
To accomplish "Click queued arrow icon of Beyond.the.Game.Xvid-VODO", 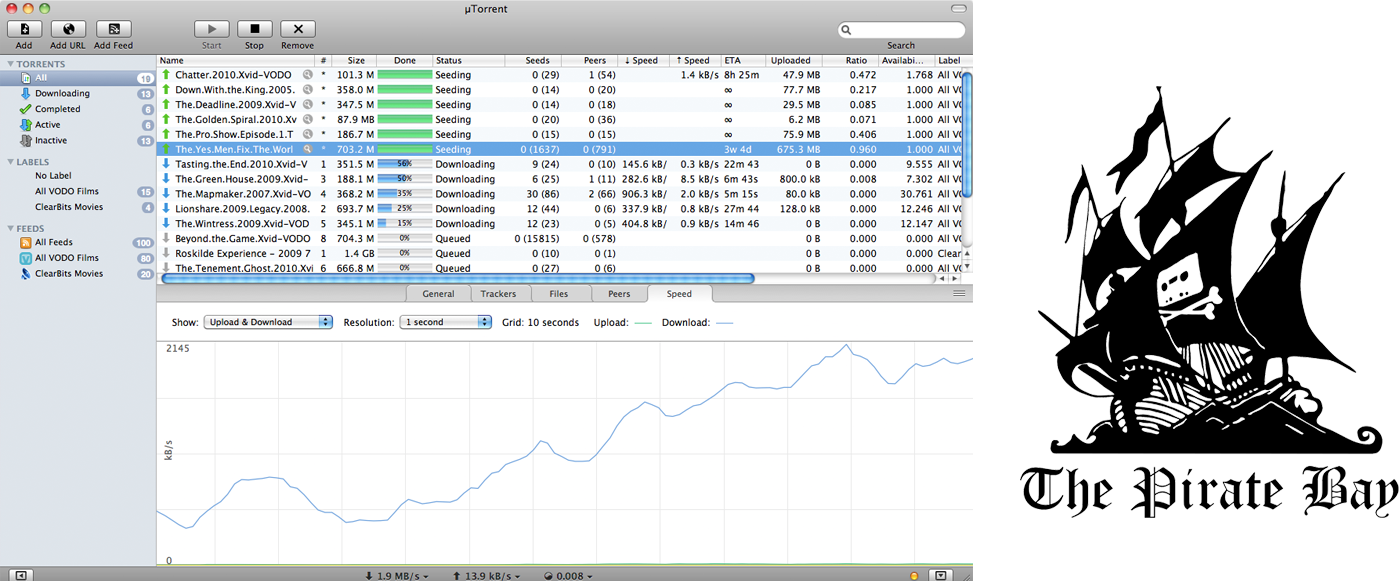I will (x=166, y=239).
